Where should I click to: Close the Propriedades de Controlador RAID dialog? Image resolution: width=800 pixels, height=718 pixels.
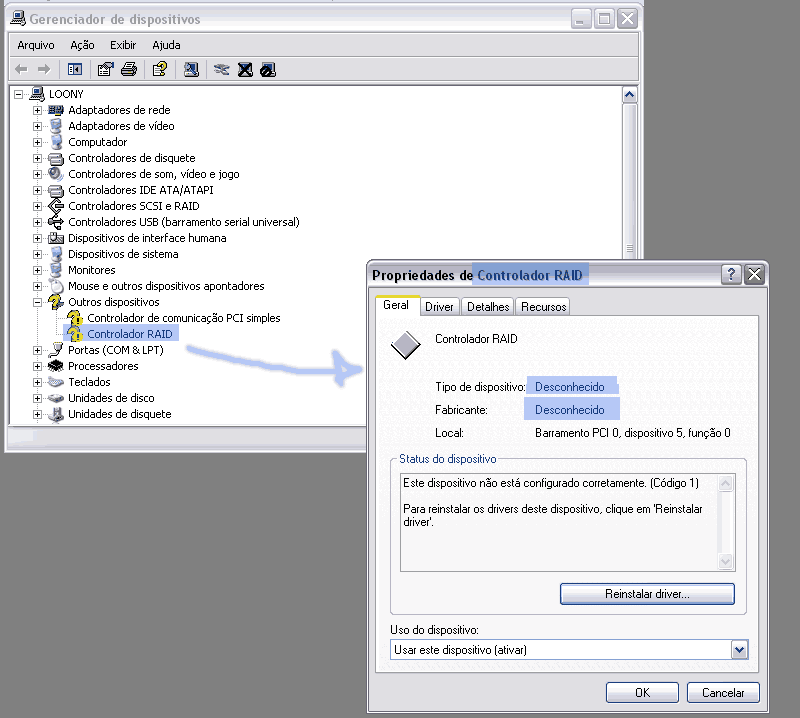pyautogui.click(x=754, y=275)
